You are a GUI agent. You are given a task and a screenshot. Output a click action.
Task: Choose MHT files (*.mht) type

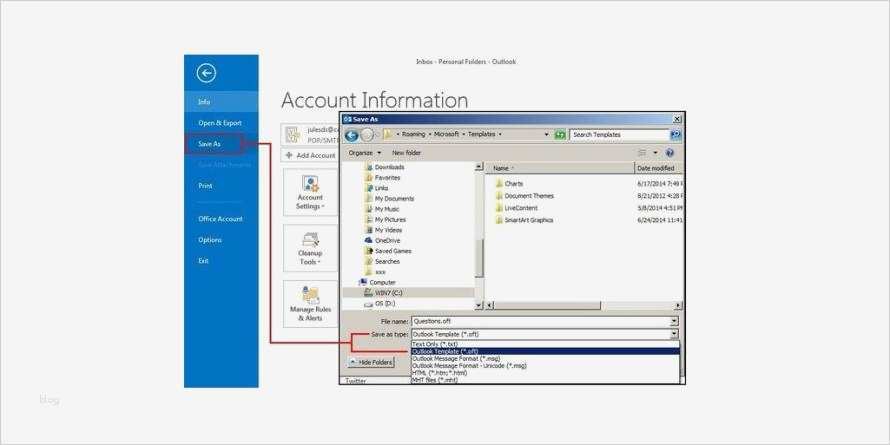coord(545,380)
